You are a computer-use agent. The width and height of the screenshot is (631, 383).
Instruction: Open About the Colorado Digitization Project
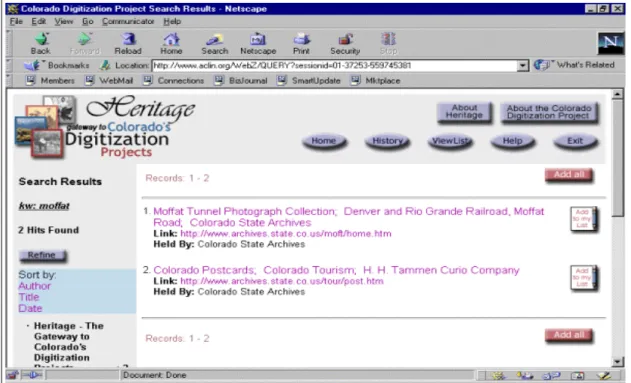549,112
